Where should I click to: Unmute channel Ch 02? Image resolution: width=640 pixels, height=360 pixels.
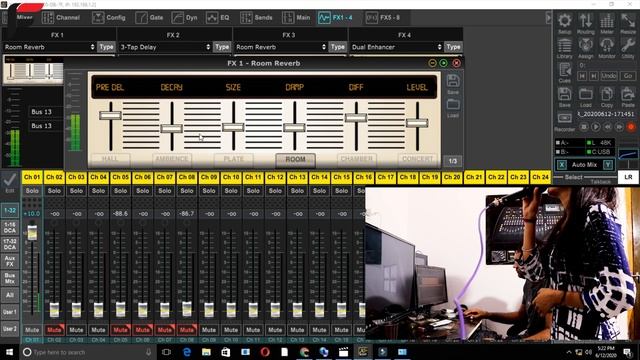(x=54, y=330)
